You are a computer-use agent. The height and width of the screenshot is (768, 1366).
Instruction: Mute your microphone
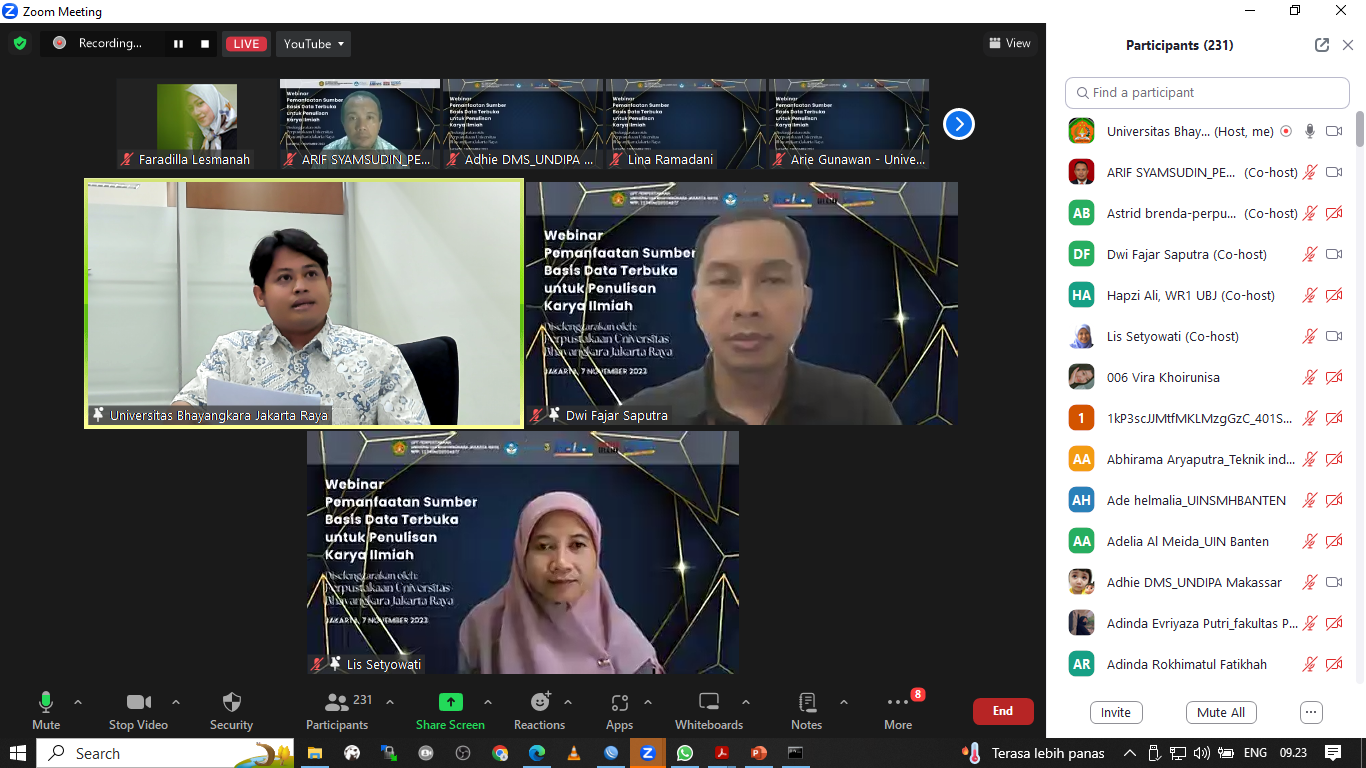[x=45, y=702]
